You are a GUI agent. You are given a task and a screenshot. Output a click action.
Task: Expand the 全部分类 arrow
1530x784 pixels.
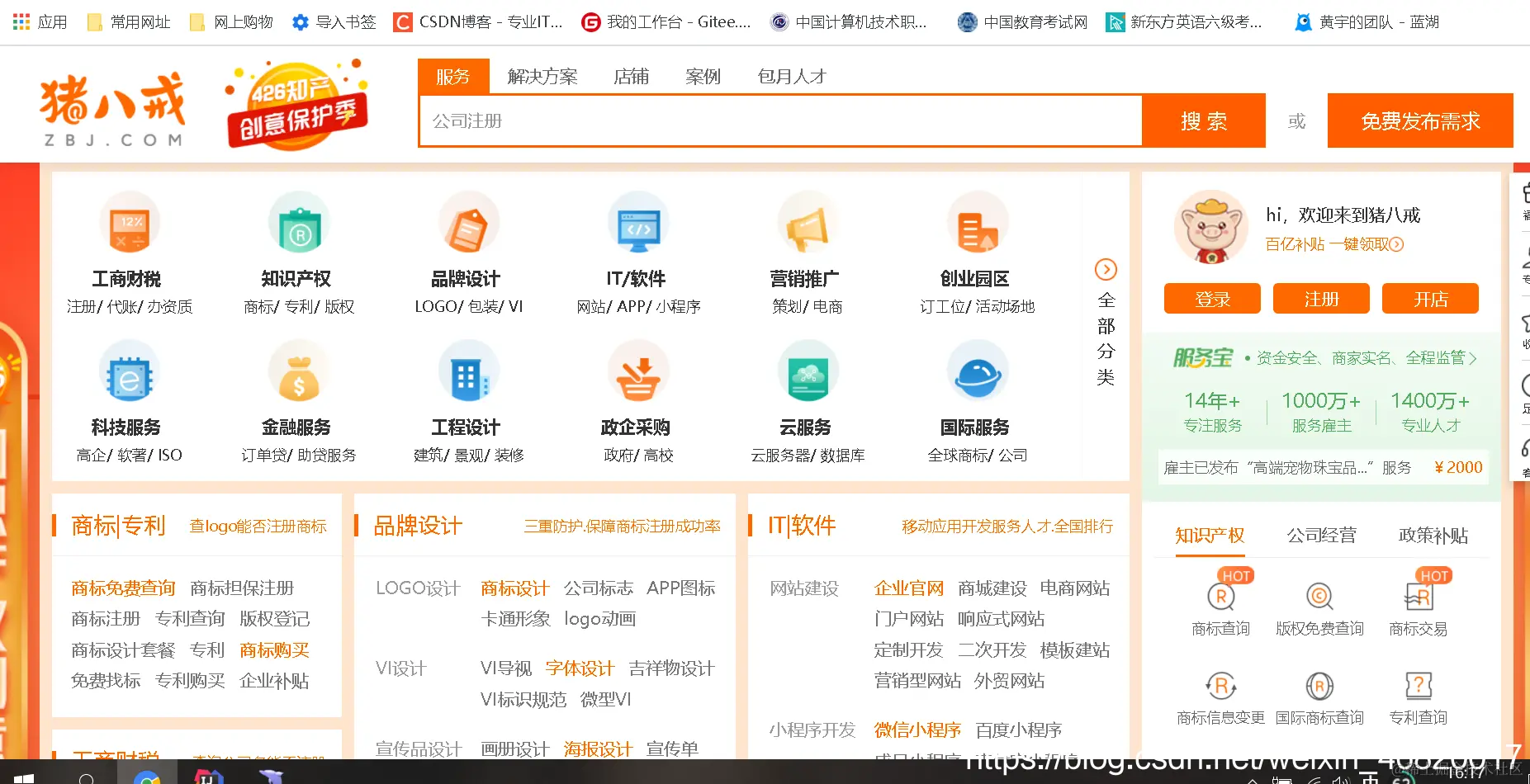1106,269
